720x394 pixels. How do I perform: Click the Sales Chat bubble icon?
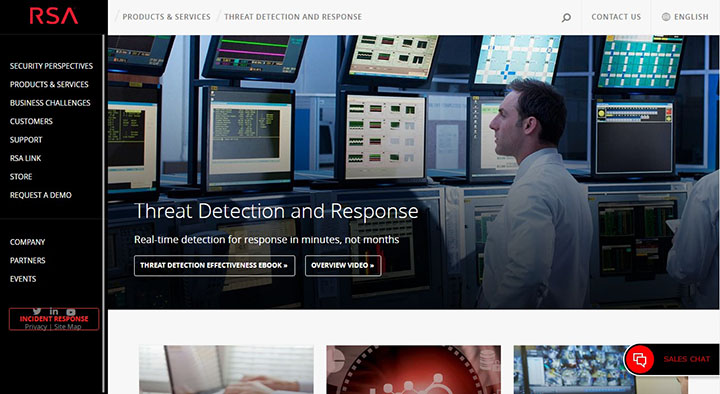click(640, 359)
